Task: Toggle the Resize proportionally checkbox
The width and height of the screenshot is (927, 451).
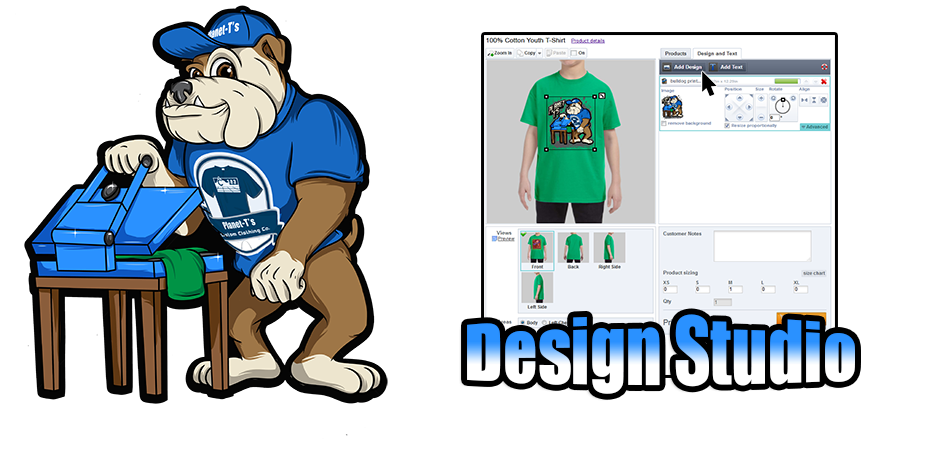Action: tap(727, 125)
